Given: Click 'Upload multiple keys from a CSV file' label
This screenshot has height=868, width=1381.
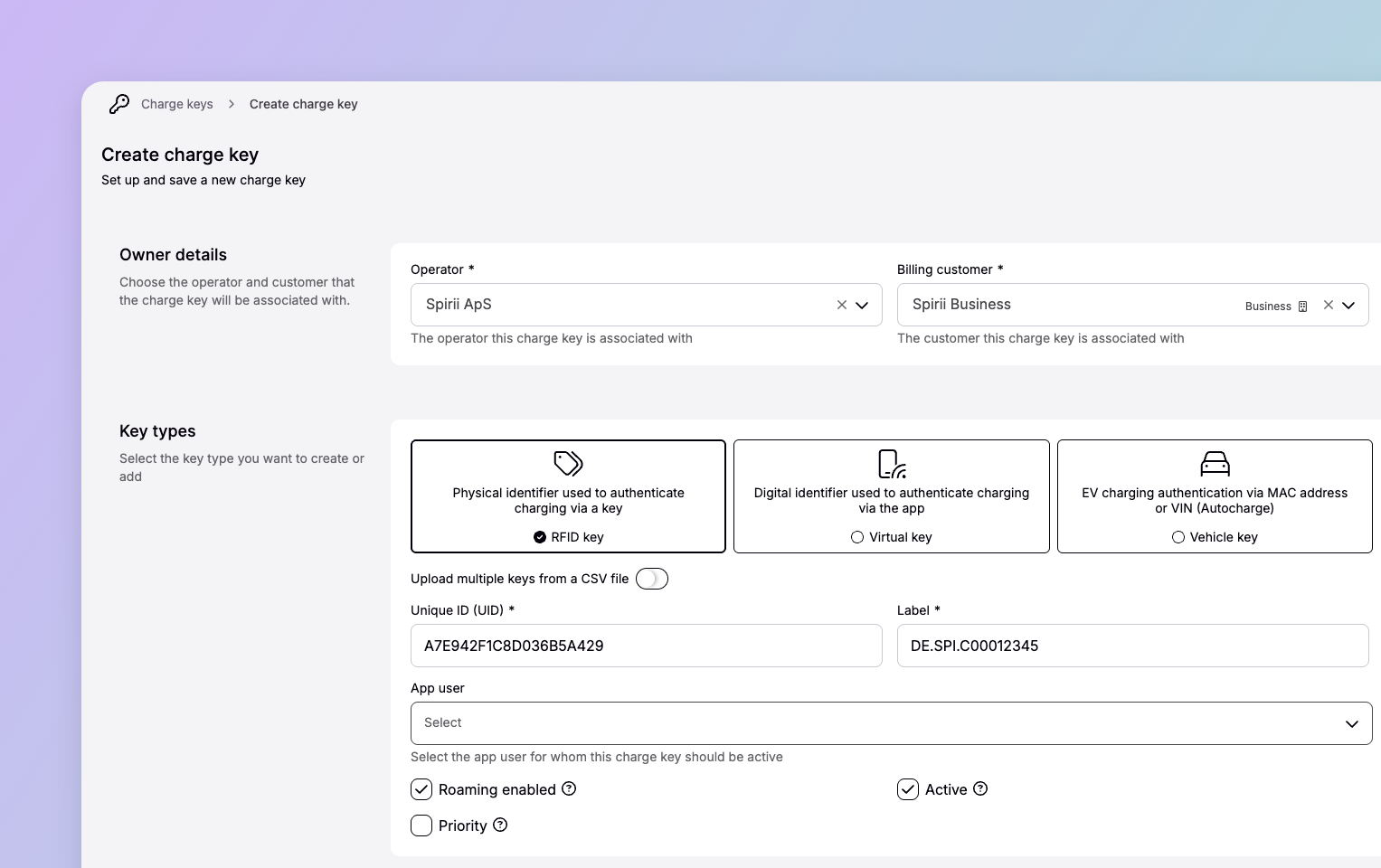Looking at the screenshot, I should [520, 579].
